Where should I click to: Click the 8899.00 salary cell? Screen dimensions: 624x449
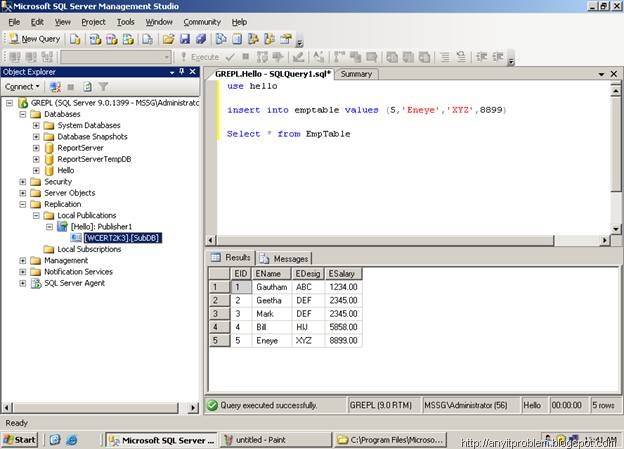click(343, 341)
